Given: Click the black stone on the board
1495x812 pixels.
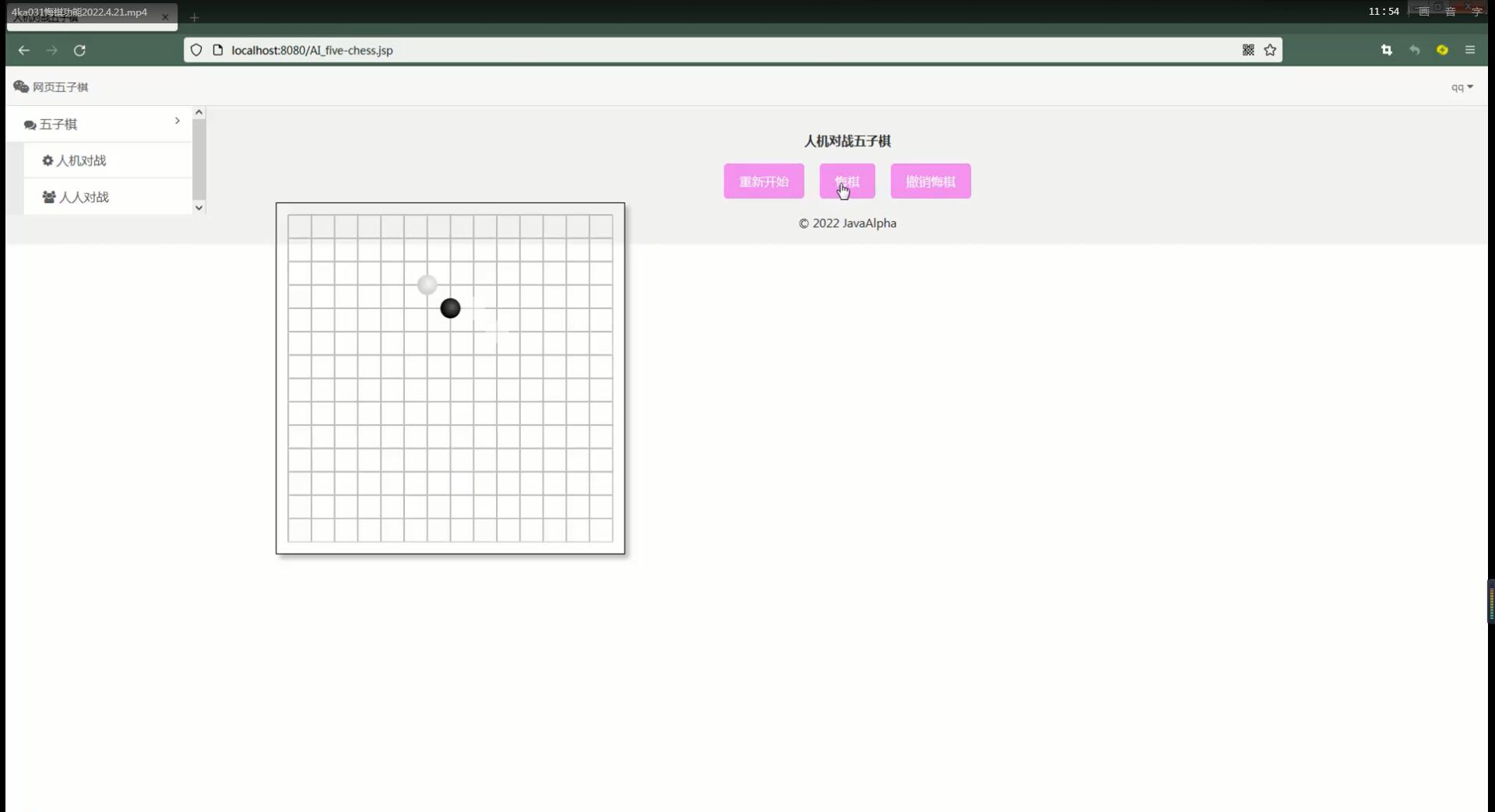Looking at the screenshot, I should (450, 308).
